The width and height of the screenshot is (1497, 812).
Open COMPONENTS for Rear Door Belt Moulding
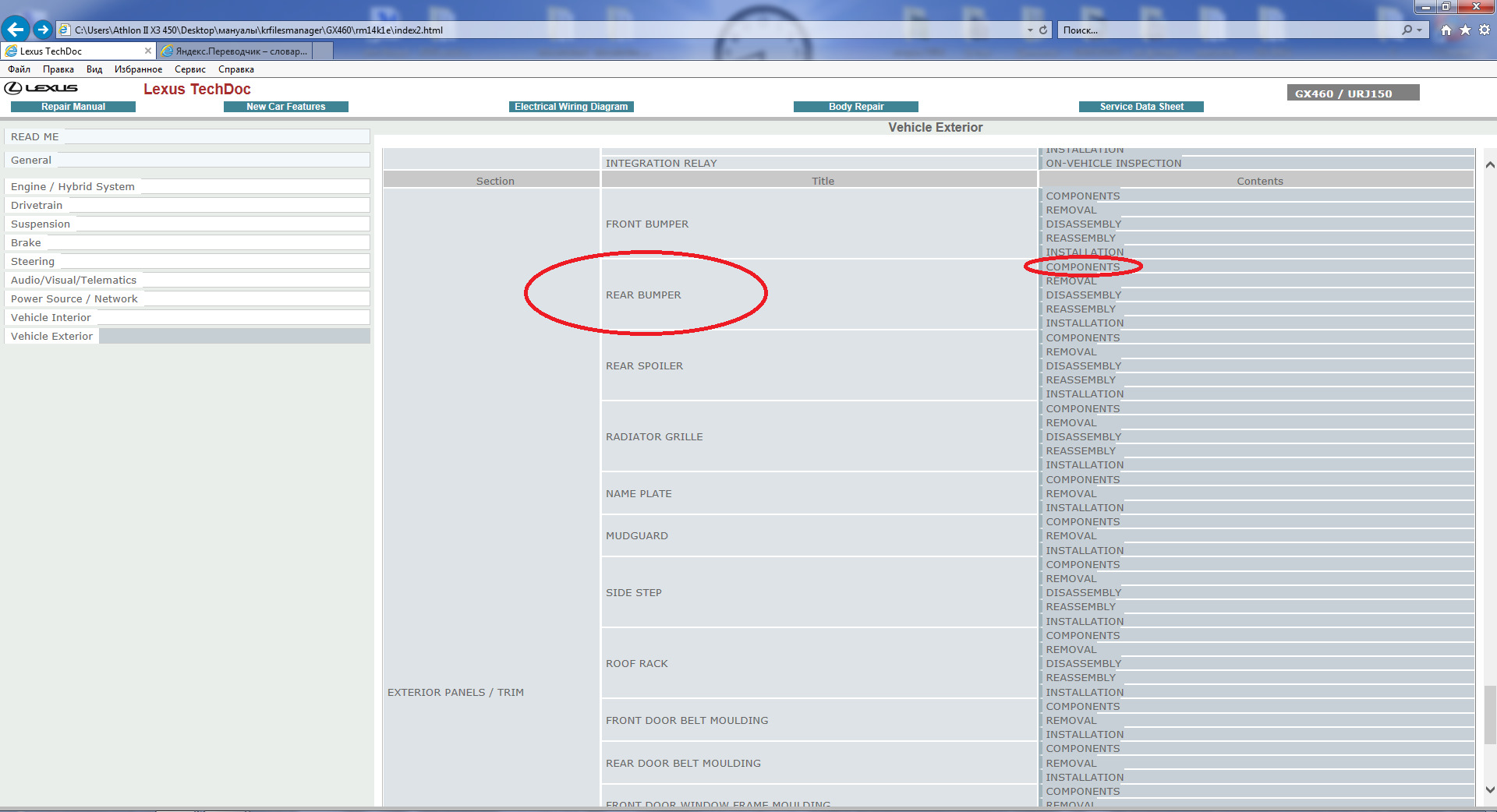(x=1083, y=749)
